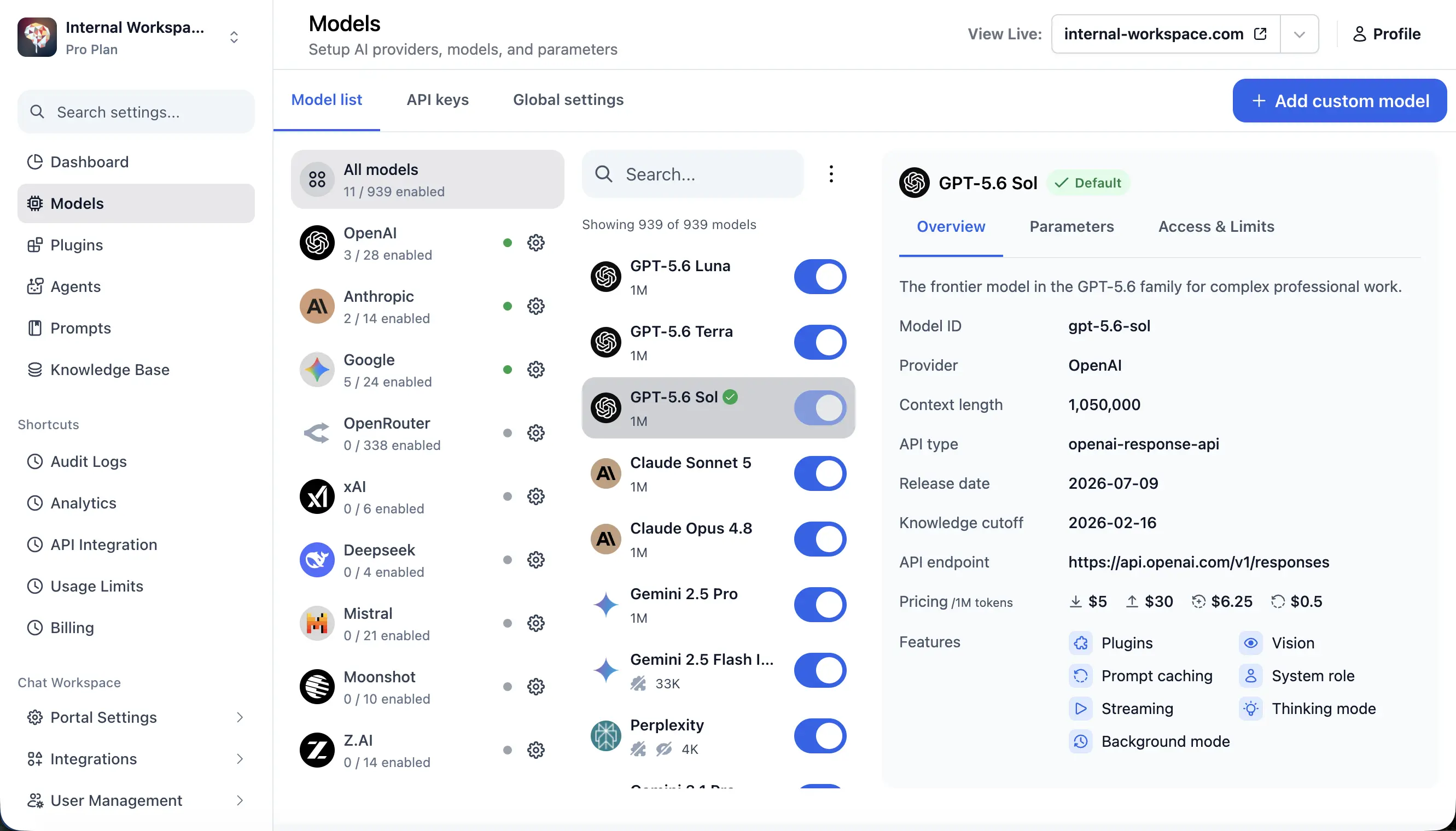
Task: Open the Knowledge Base page
Action: (136, 370)
